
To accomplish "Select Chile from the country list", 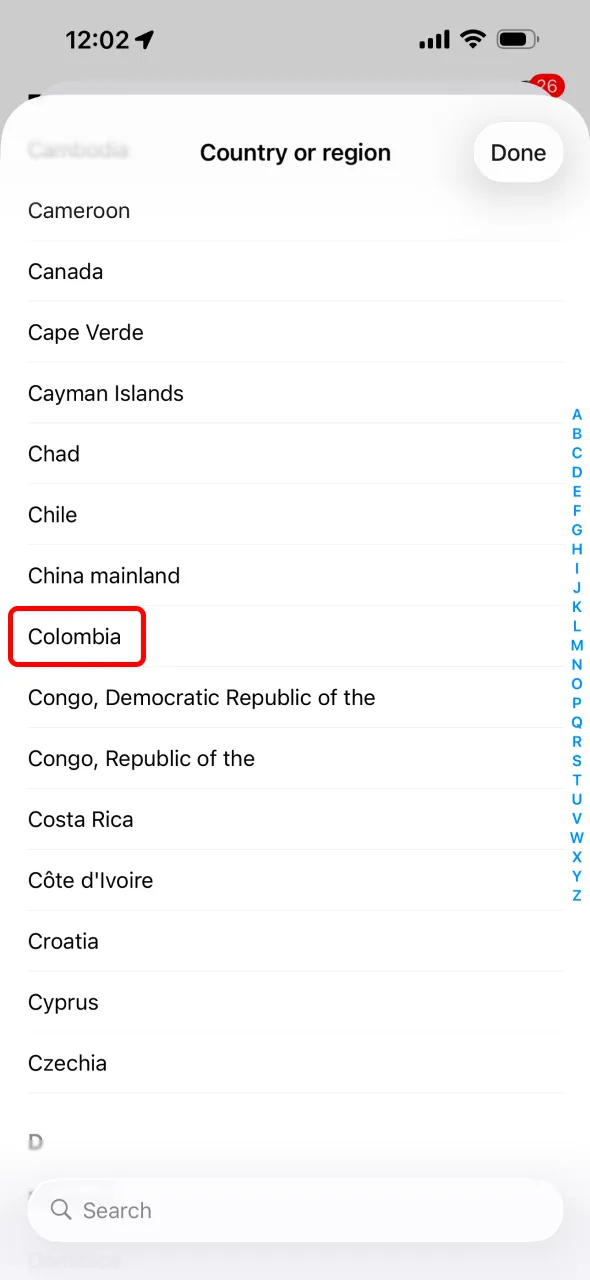I will coord(52,514).
